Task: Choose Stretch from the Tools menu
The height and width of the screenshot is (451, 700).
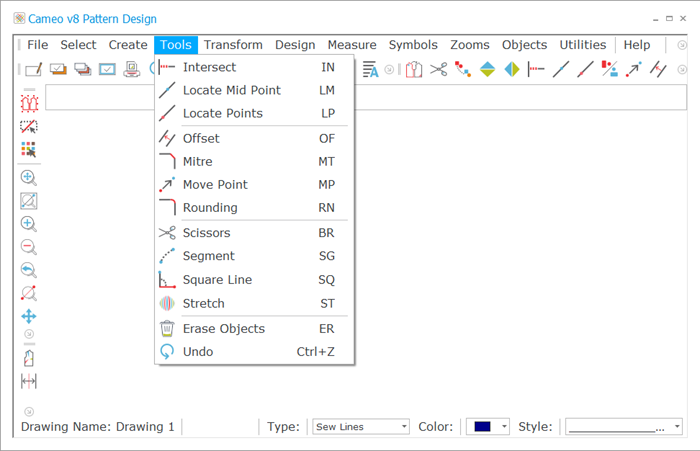Action: coord(254,304)
